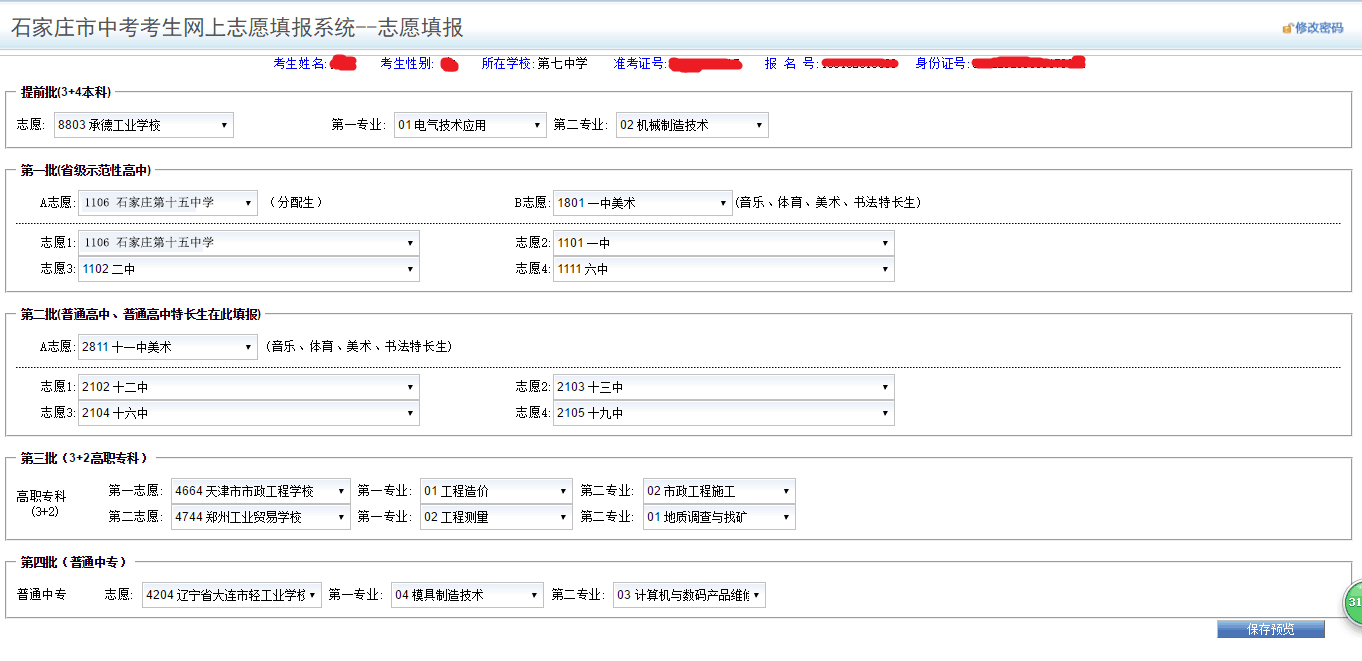Click the green round badge at right edge
The image size is (1362, 661).
(x=1352, y=602)
